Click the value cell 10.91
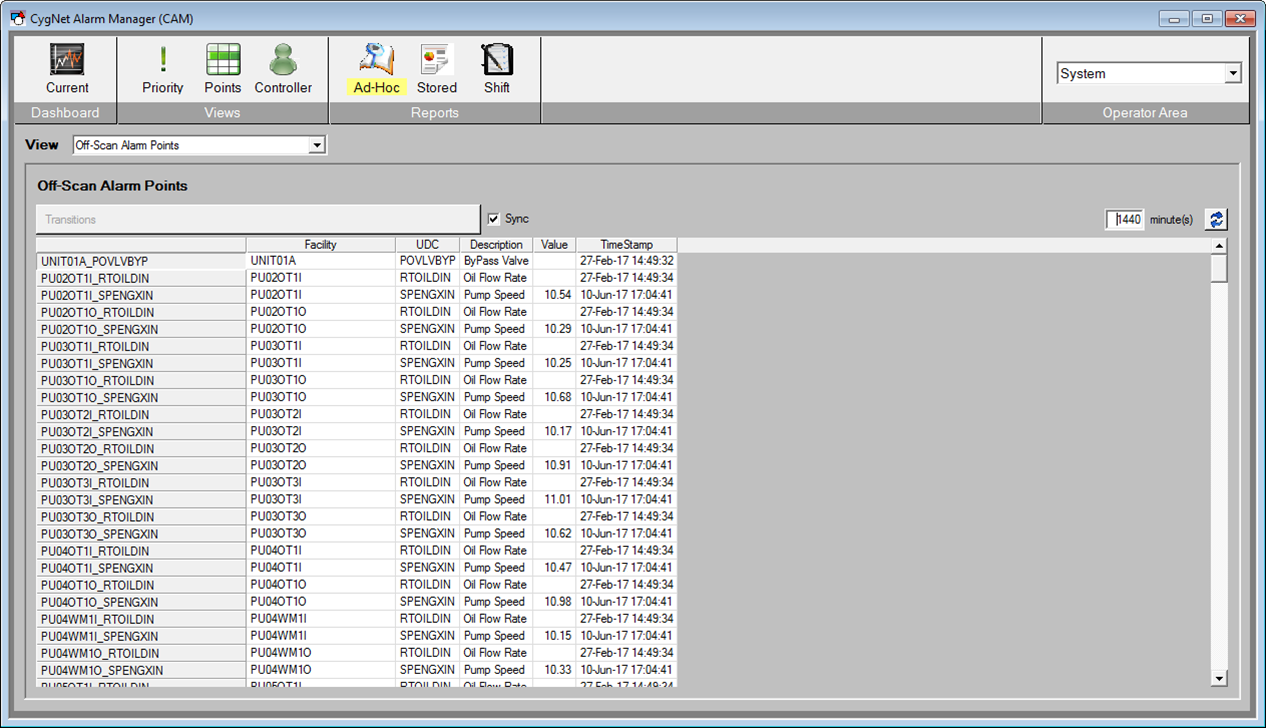The height and width of the screenshot is (728, 1266). tap(555, 465)
